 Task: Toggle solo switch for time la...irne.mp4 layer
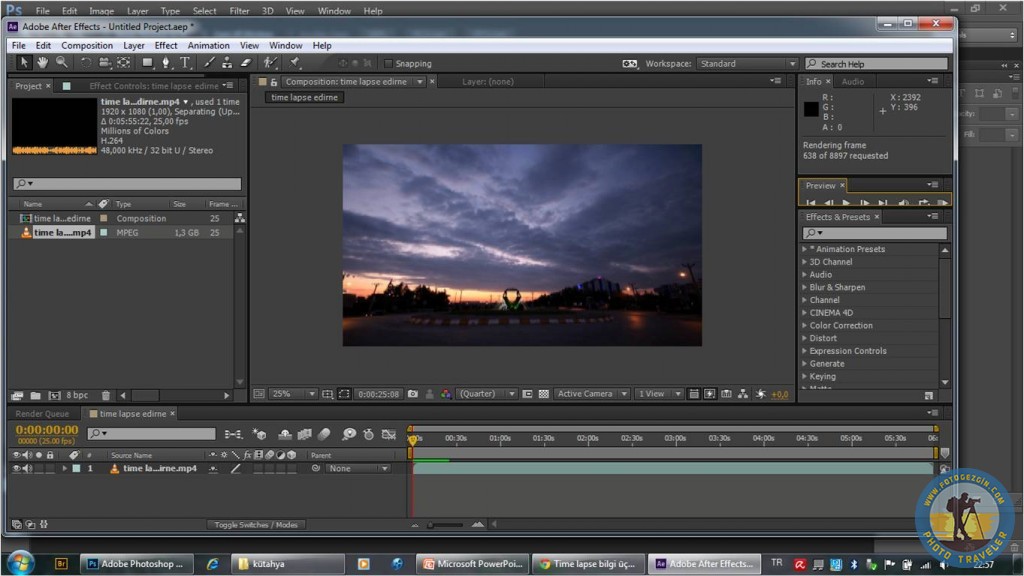click(x=39, y=468)
